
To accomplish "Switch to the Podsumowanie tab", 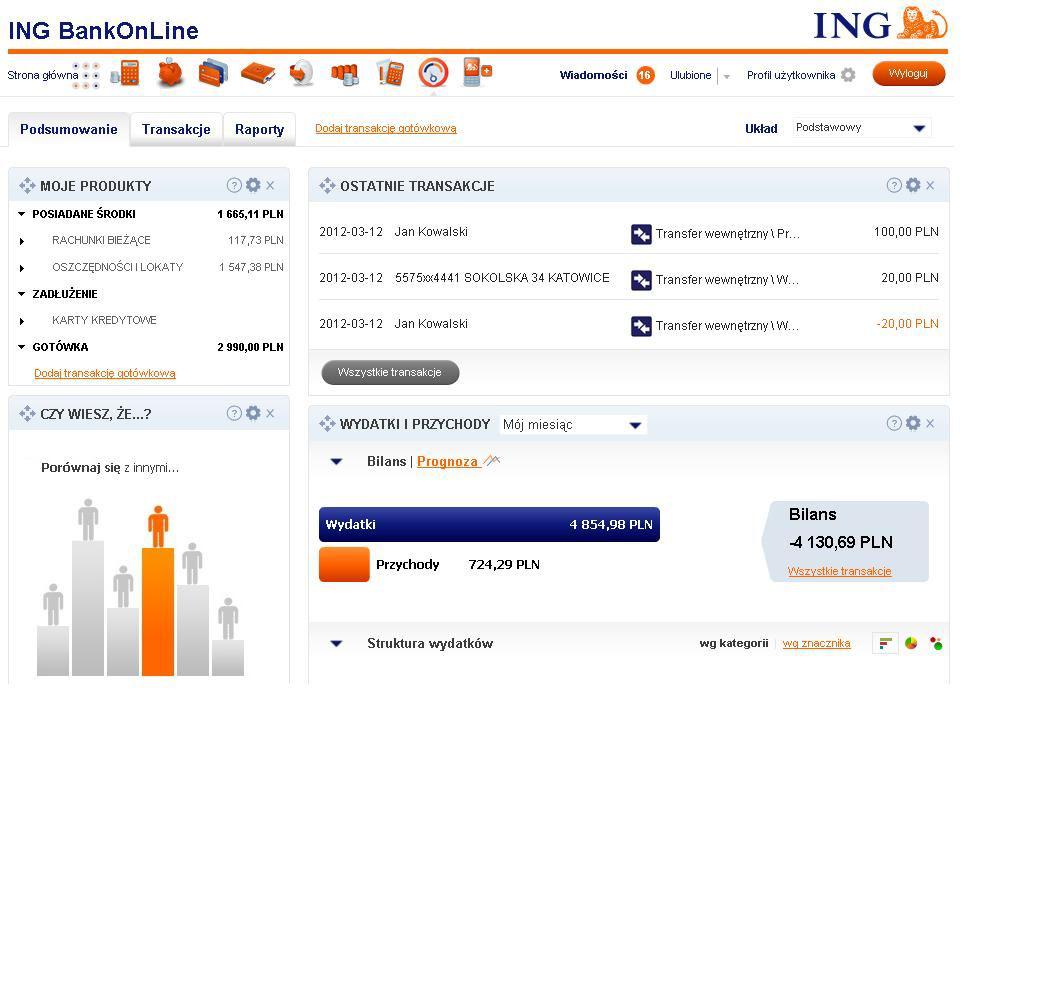I will coord(68,129).
